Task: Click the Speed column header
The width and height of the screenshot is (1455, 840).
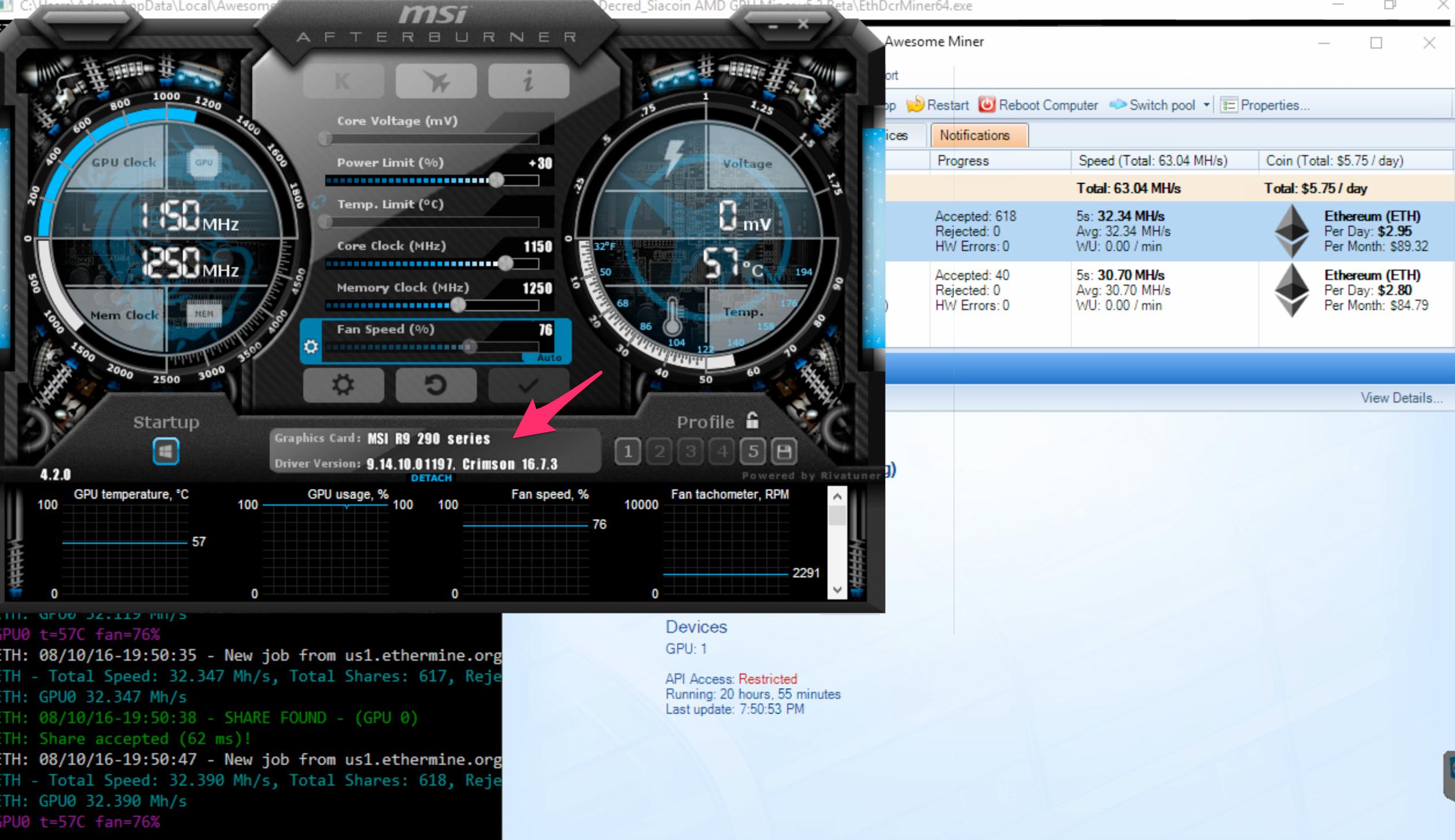Action: pyautogui.click(x=1164, y=161)
